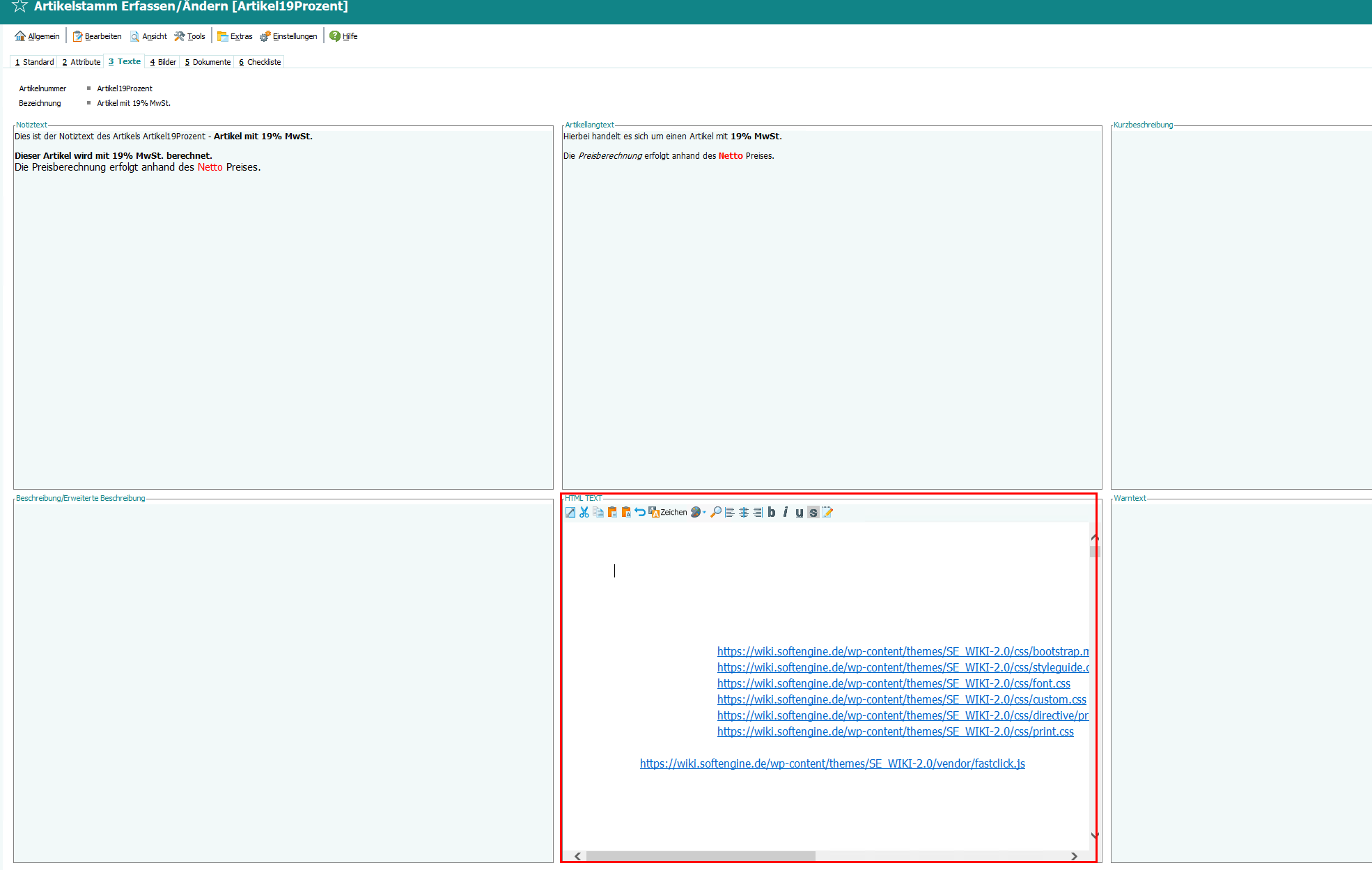Viewport: 1372px width, 870px height.
Task: Center-align the HTML text
Action: tap(744, 512)
